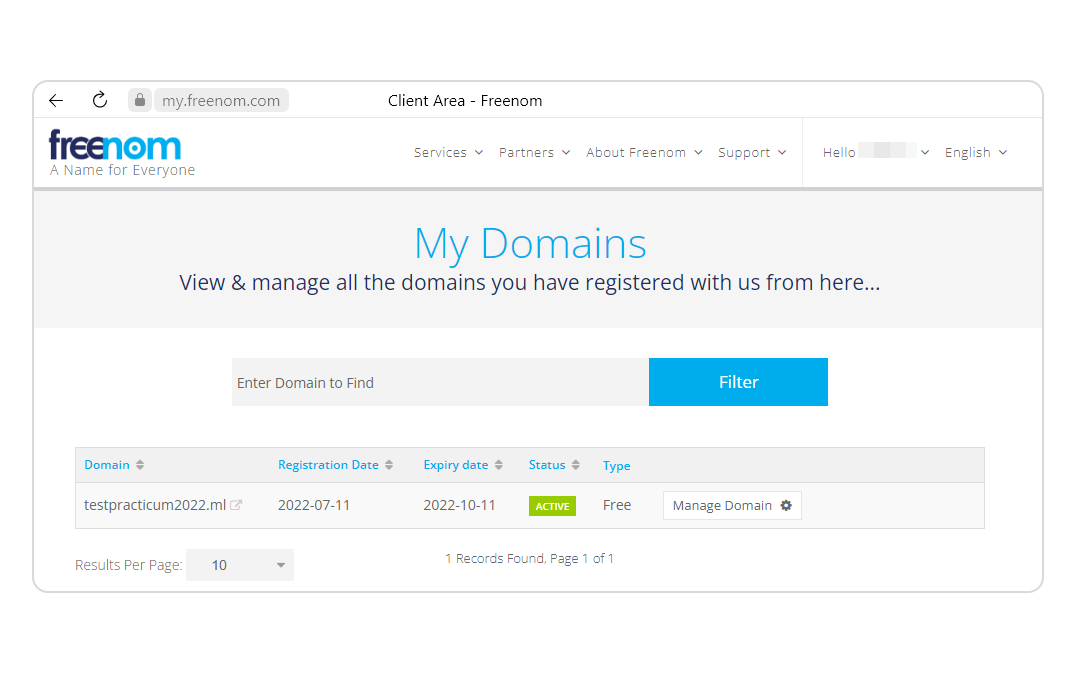The image size is (1076, 673).
Task: Open testpracticum2022.ml external link icon
Action: [236, 505]
